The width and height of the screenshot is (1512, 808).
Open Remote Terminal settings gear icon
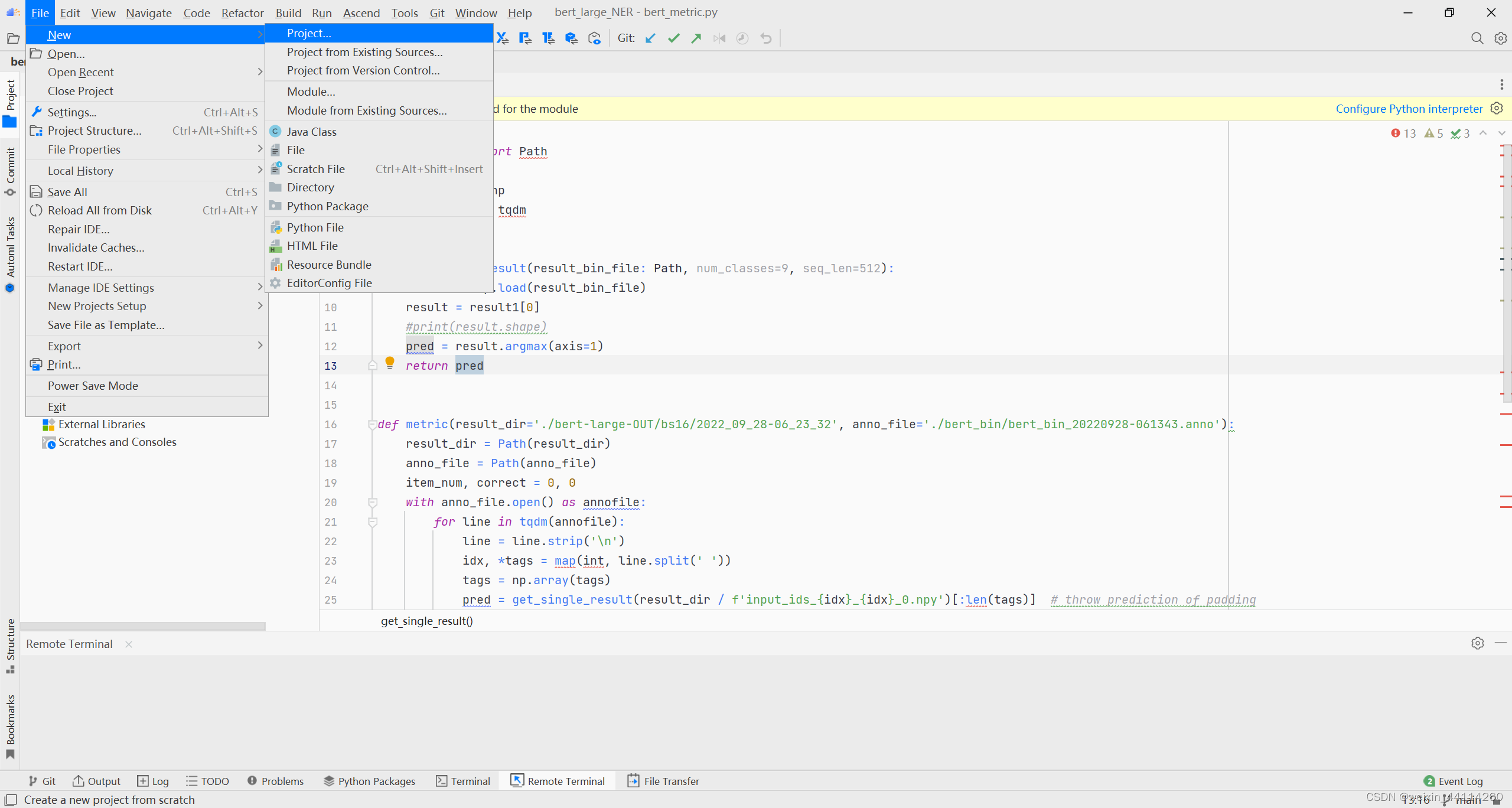coord(1477,643)
